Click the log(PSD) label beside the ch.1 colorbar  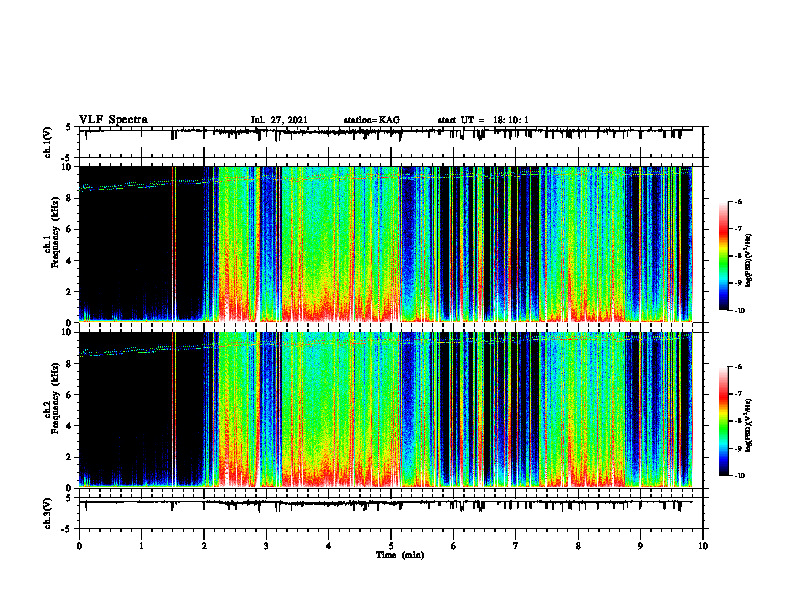749,261
